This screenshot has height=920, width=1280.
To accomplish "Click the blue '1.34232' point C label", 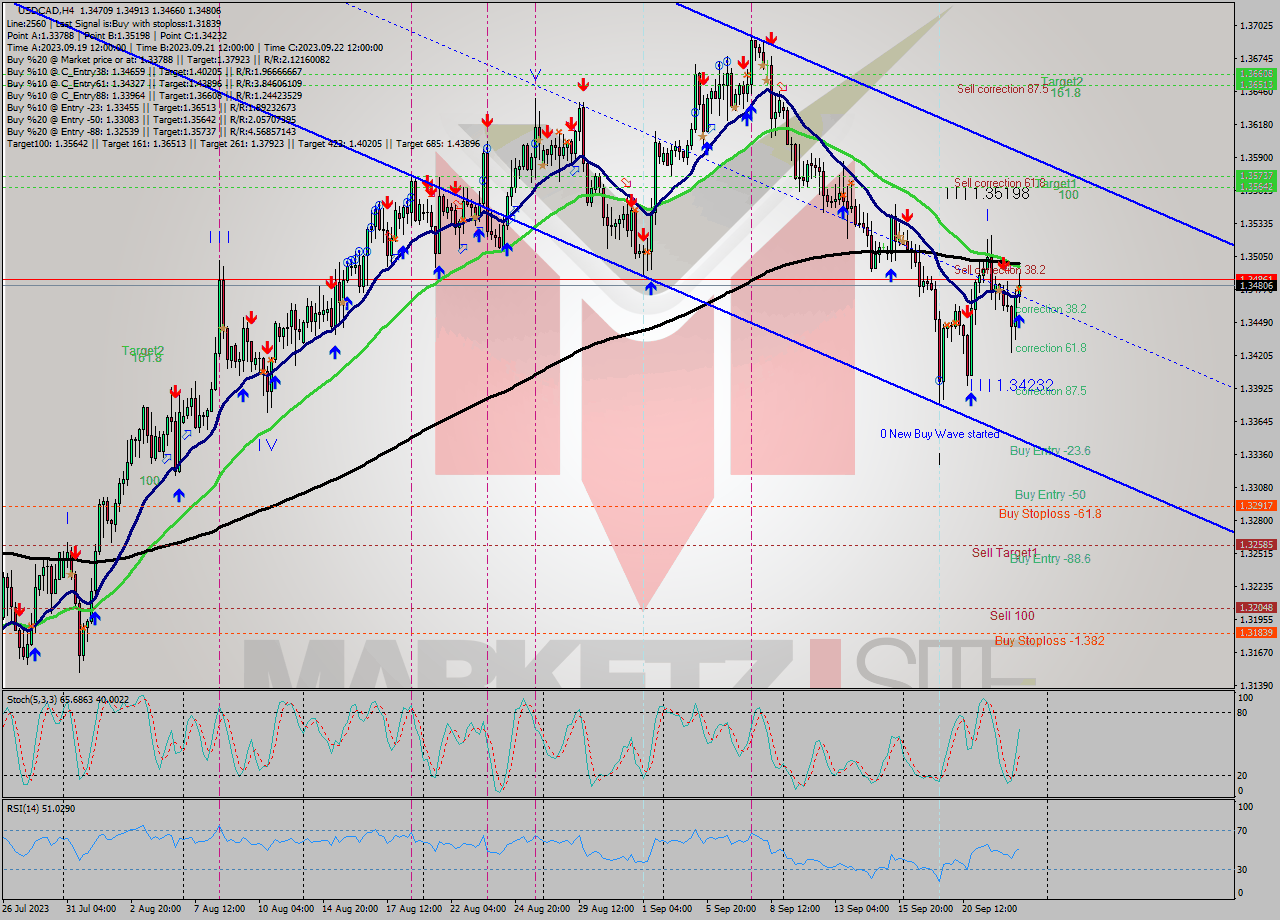I will (x=1026, y=385).
